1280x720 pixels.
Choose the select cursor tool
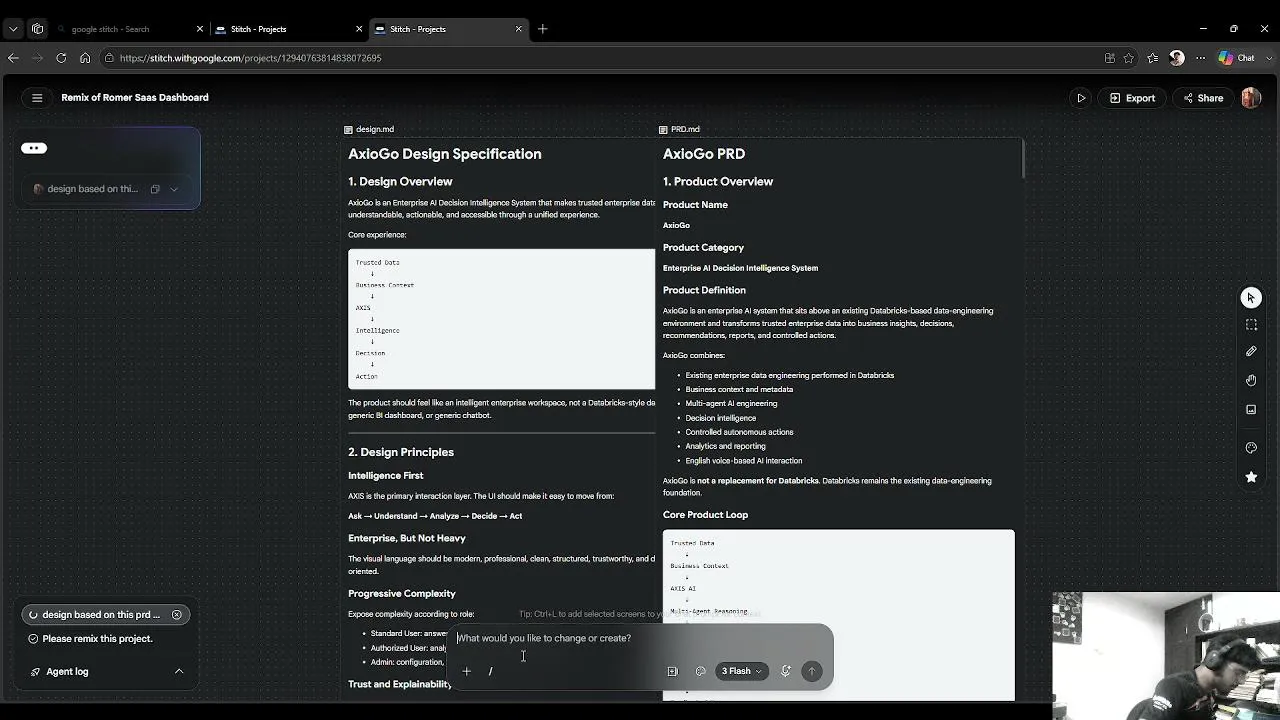click(x=1251, y=297)
